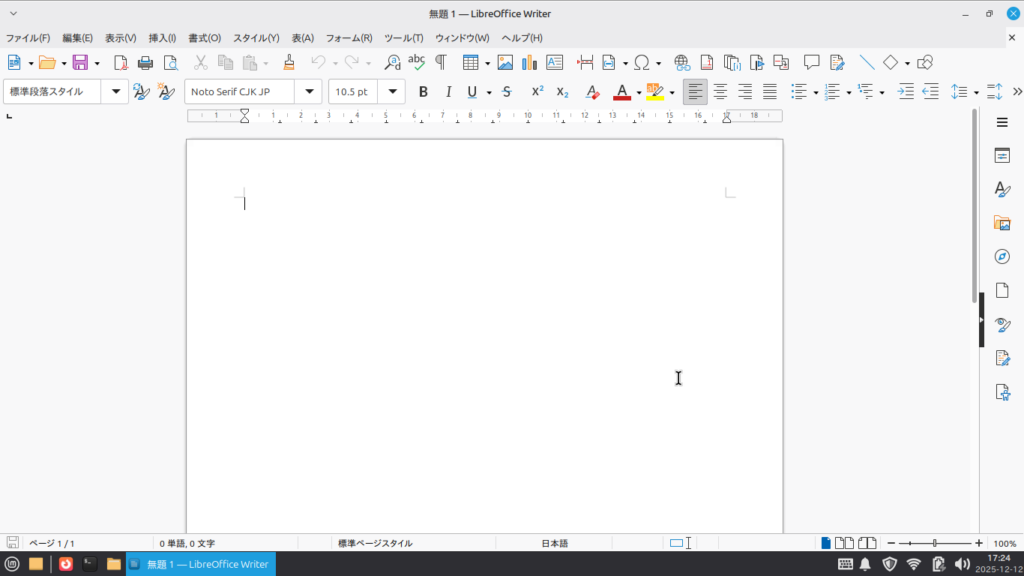Open the sidebar Gallery panel icon
This screenshot has width=1024, height=576.
pyautogui.click(x=1002, y=223)
